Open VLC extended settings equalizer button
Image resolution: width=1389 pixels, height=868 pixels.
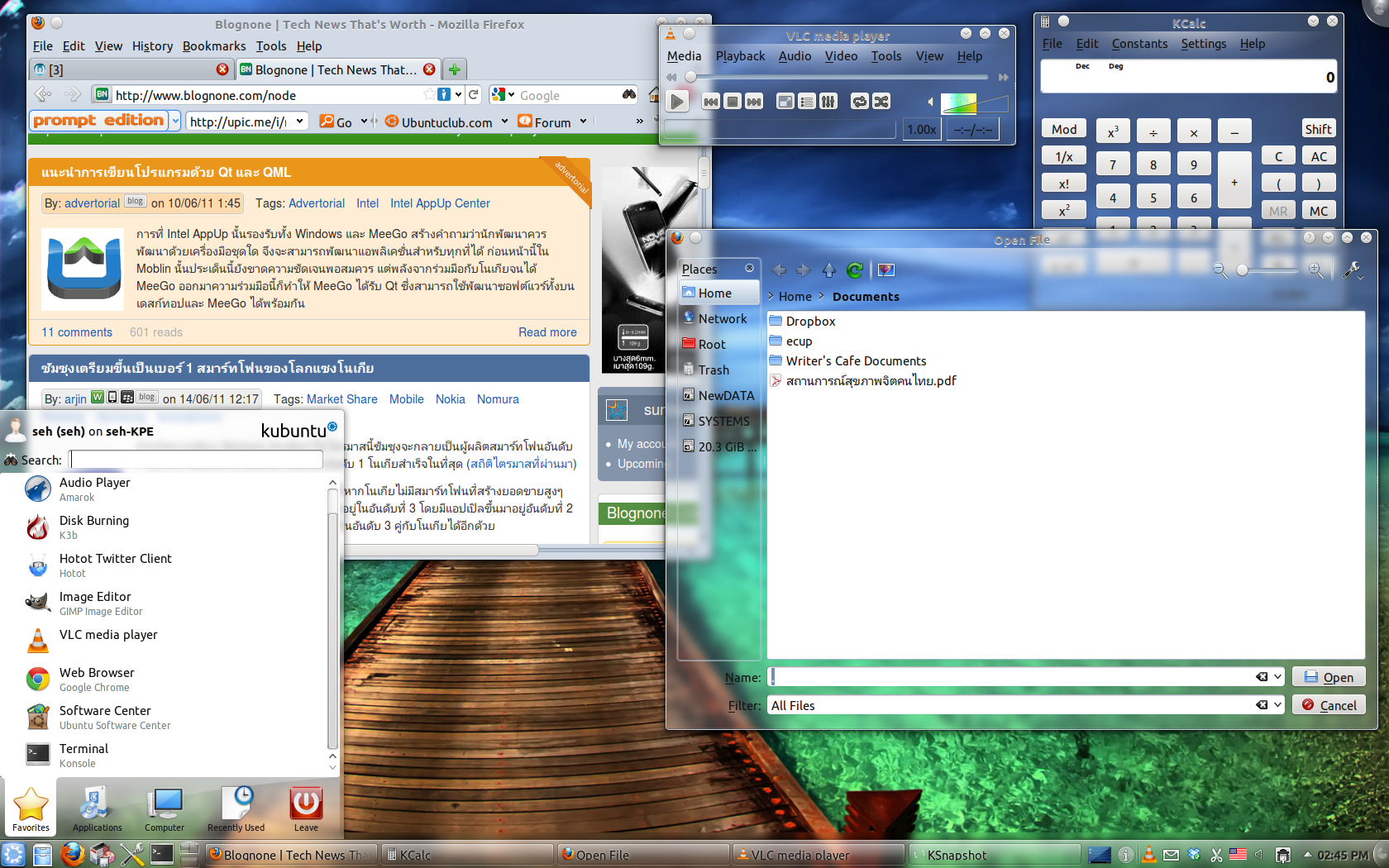tap(828, 102)
